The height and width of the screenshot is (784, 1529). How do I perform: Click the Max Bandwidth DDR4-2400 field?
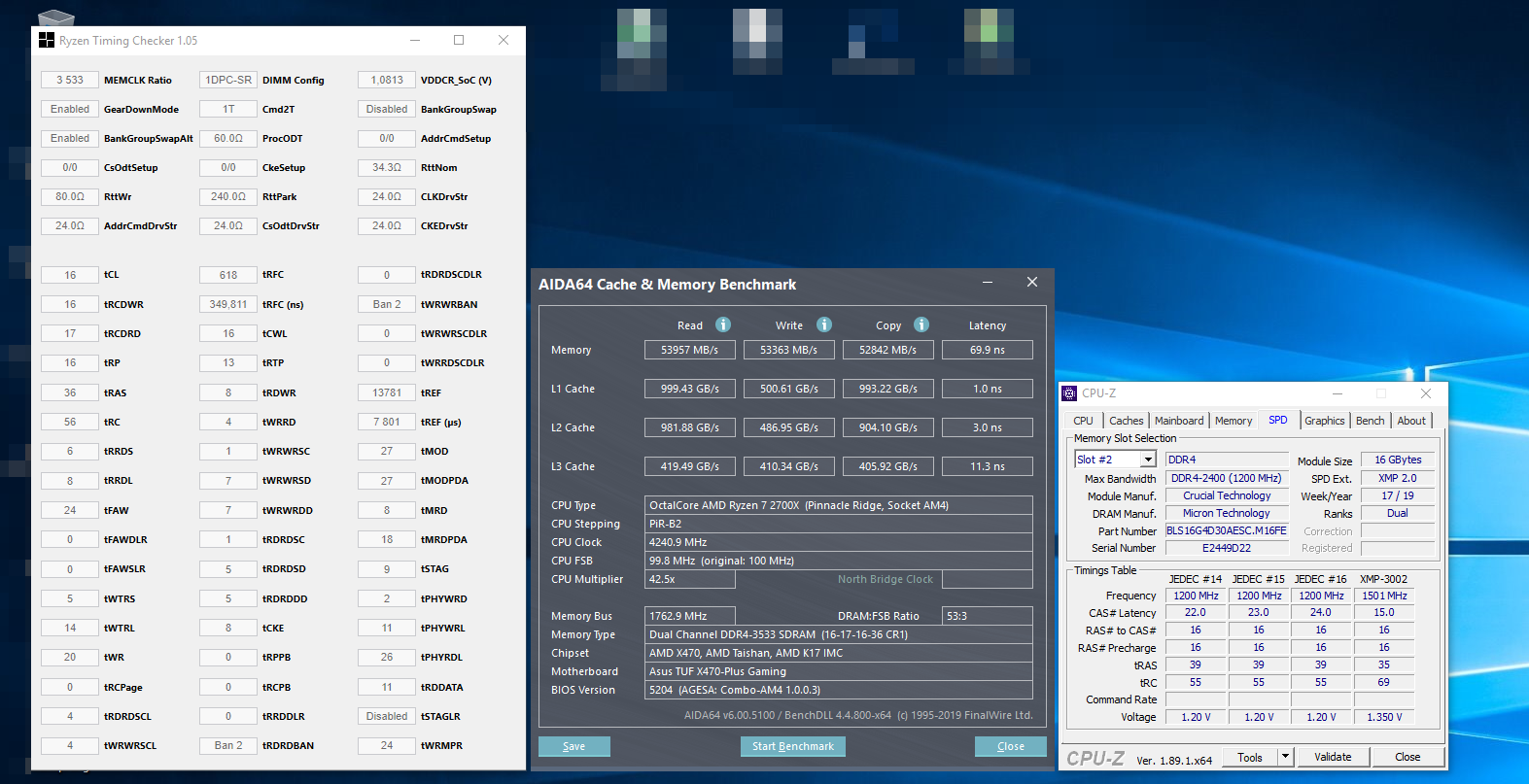tap(1227, 478)
